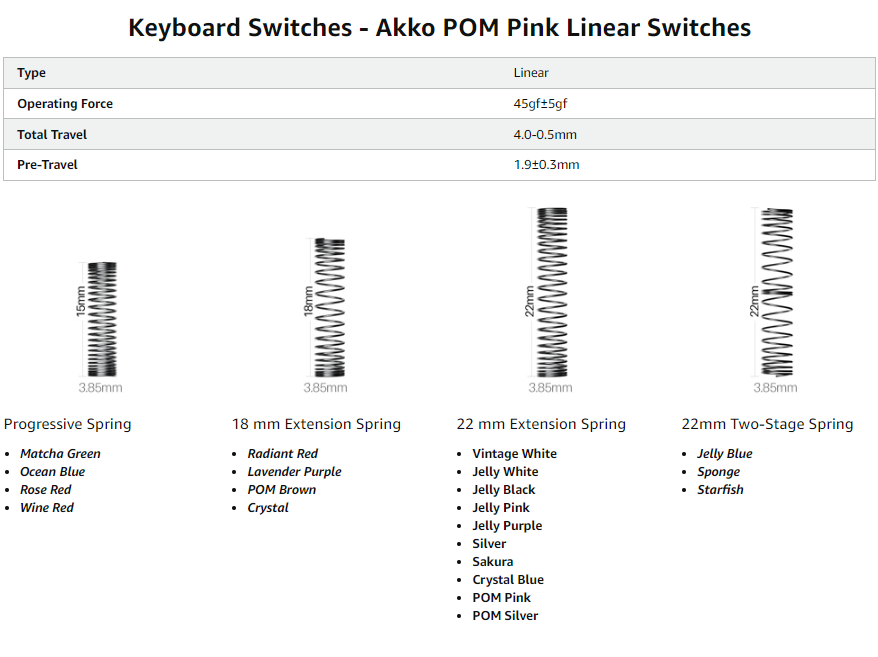Click the 18mm Extension Spring image
Viewport: 878px width, 657px height.
click(325, 315)
